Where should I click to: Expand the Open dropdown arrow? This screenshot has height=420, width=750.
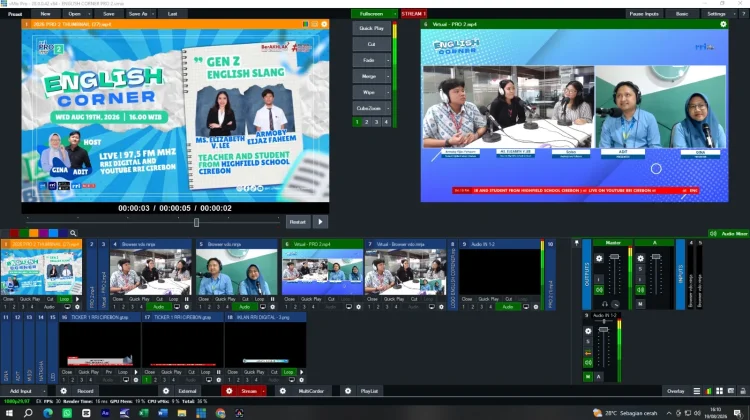(88, 14)
